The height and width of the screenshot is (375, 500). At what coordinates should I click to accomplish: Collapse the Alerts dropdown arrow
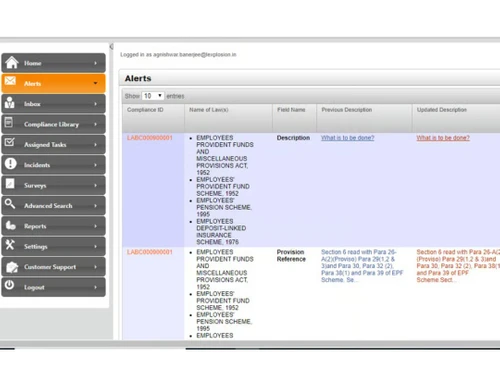click(95, 83)
